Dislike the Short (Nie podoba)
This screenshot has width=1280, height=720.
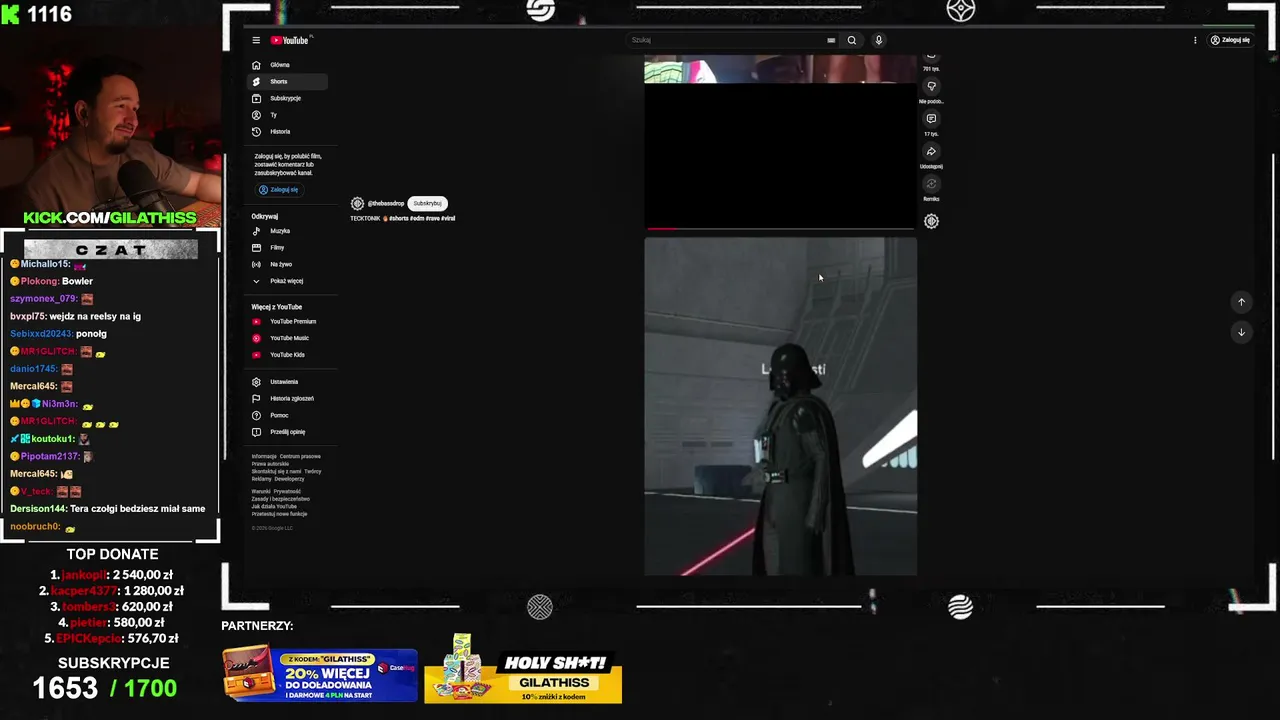point(931,87)
